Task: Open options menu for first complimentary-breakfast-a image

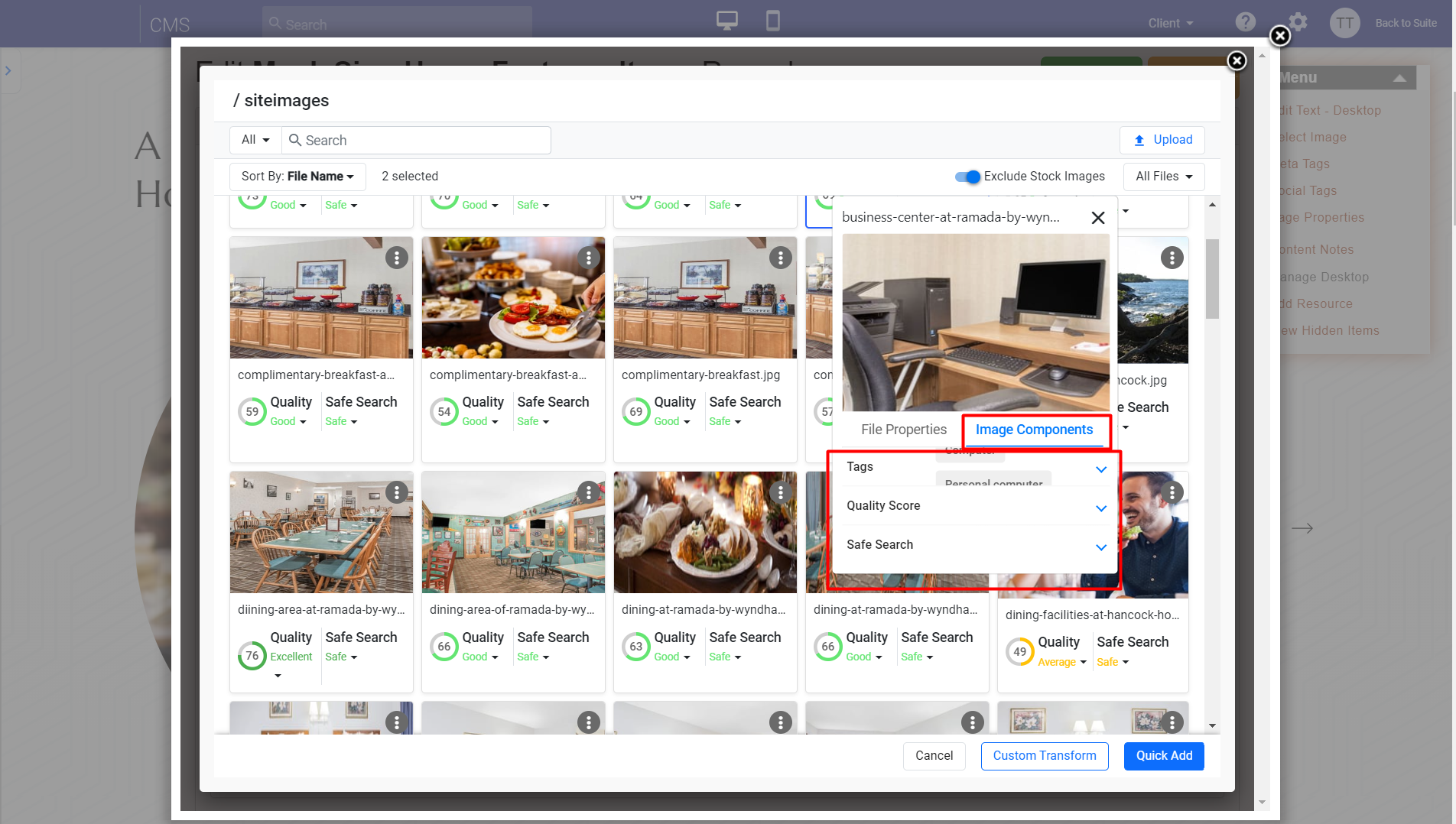Action: pos(396,258)
